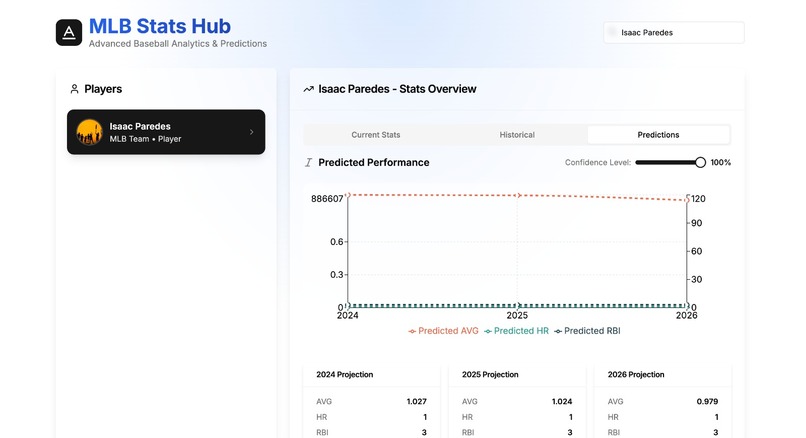Click the 2025 Projection heading
The width and height of the screenshot is (806, 438).
490,375
